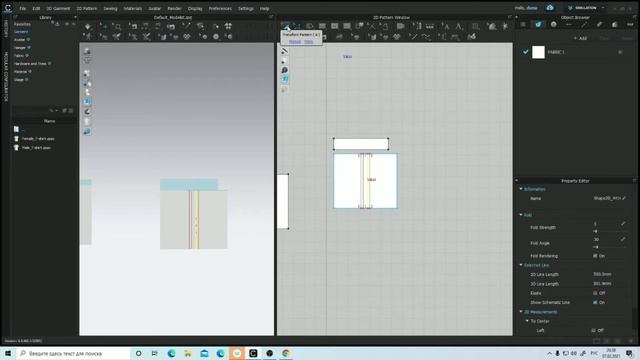Viewport: 640px width, 360px height.
Task: Collapse the Selected Line section
Action: point(521,265)
